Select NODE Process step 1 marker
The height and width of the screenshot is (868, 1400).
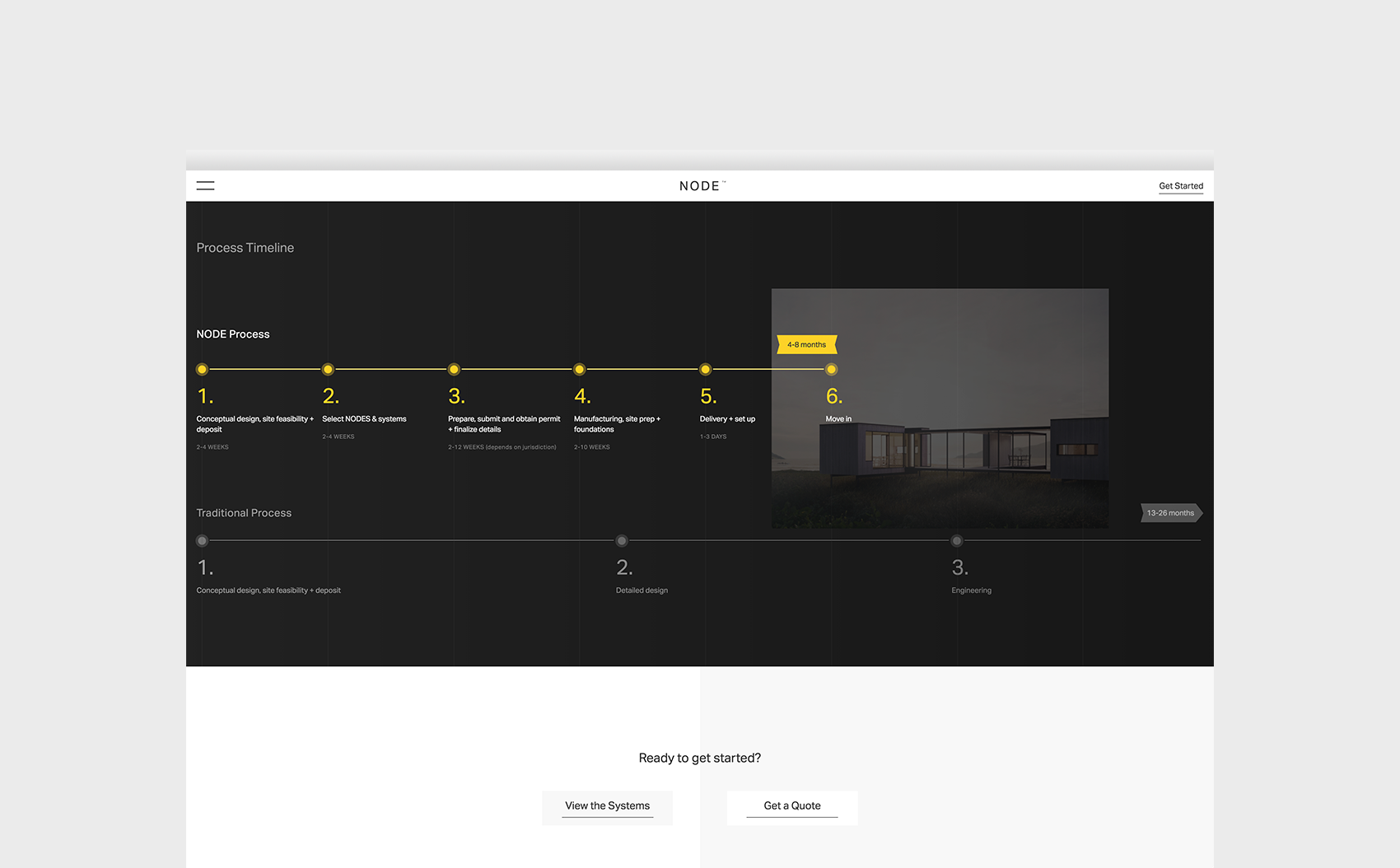coord(202,370)
